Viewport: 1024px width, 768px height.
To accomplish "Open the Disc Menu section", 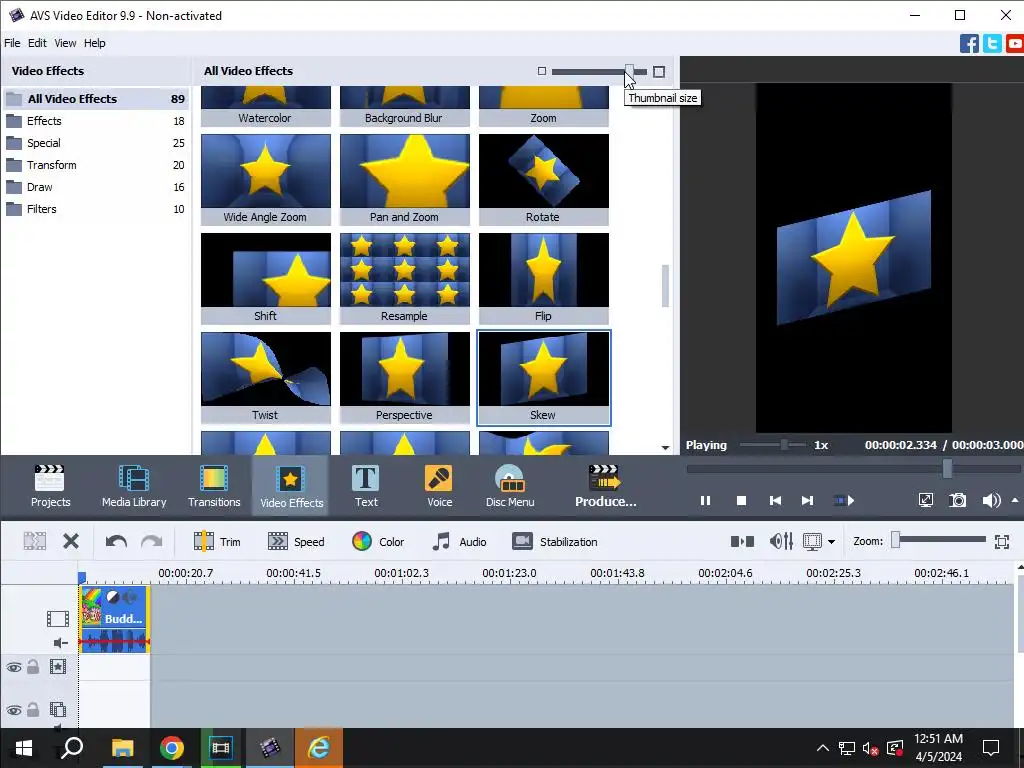I will point(510,486).
